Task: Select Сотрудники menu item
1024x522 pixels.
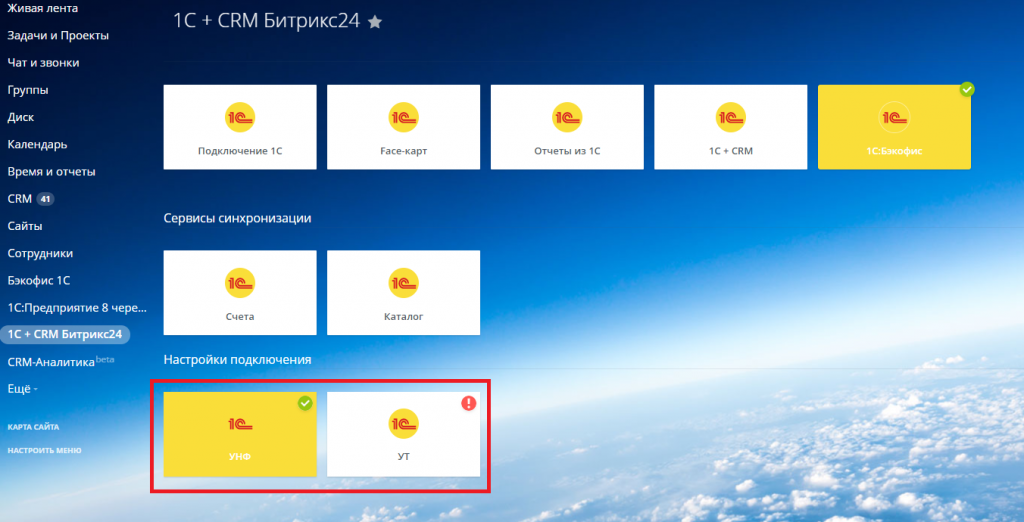Action: [40, 253]
